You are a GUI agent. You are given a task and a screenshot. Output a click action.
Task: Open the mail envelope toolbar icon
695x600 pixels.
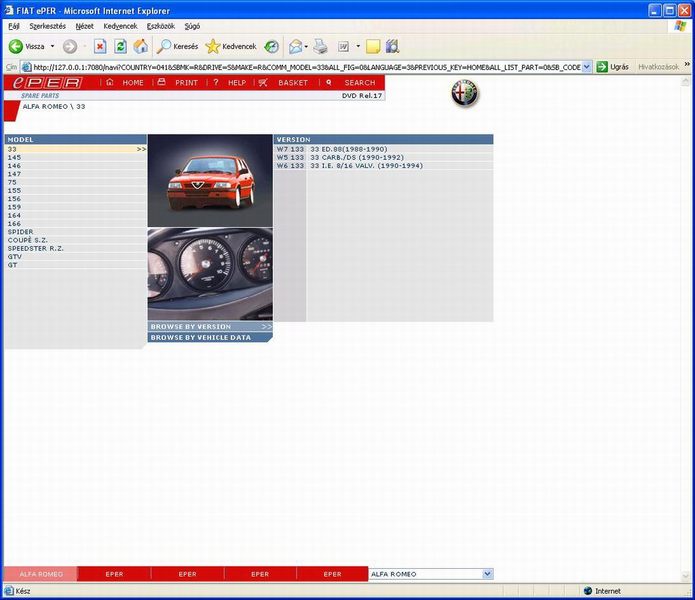pos(296,46)
